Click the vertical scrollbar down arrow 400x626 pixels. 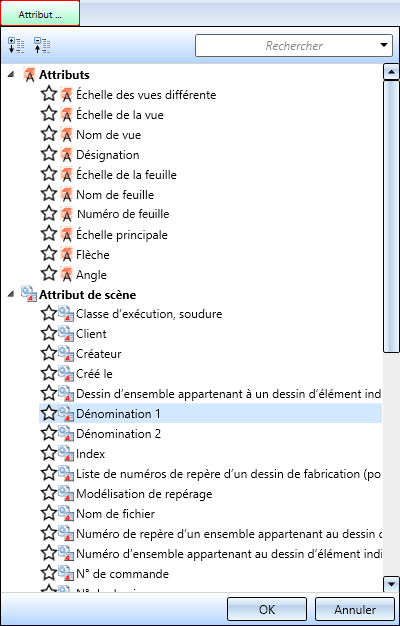click(x=391, y=584)
